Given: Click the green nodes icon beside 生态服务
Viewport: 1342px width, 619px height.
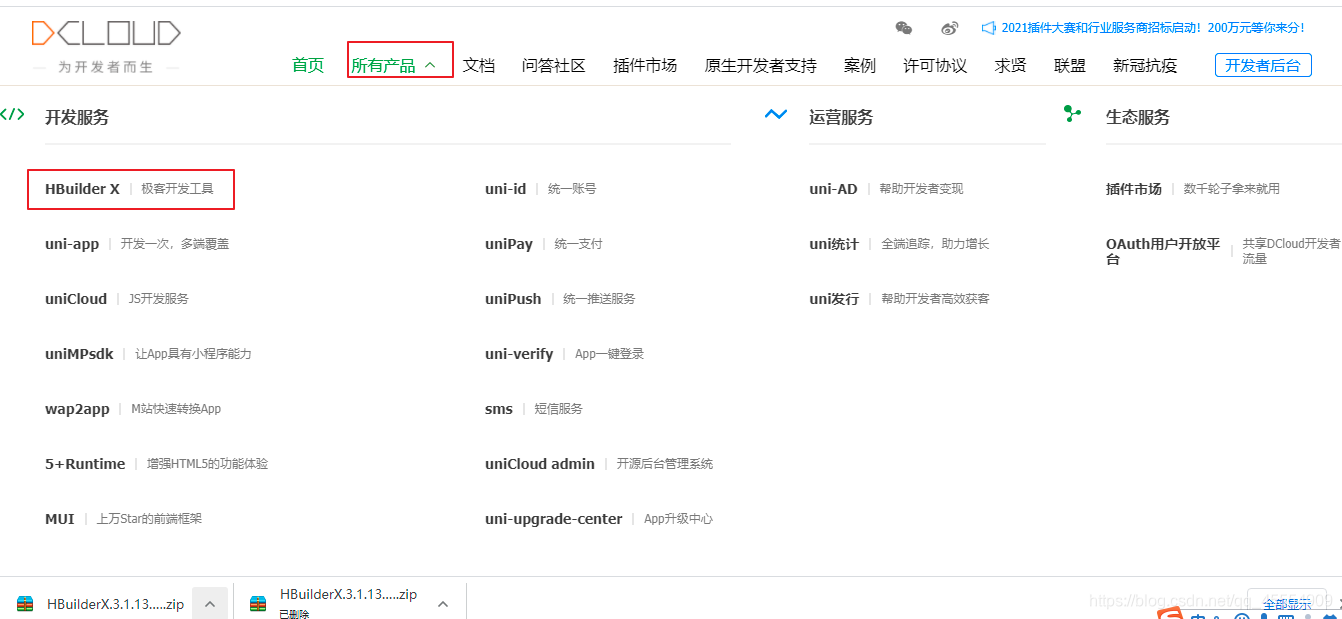Looking at the screenshot, I should pyautogui.click(x=1072, y=114).
